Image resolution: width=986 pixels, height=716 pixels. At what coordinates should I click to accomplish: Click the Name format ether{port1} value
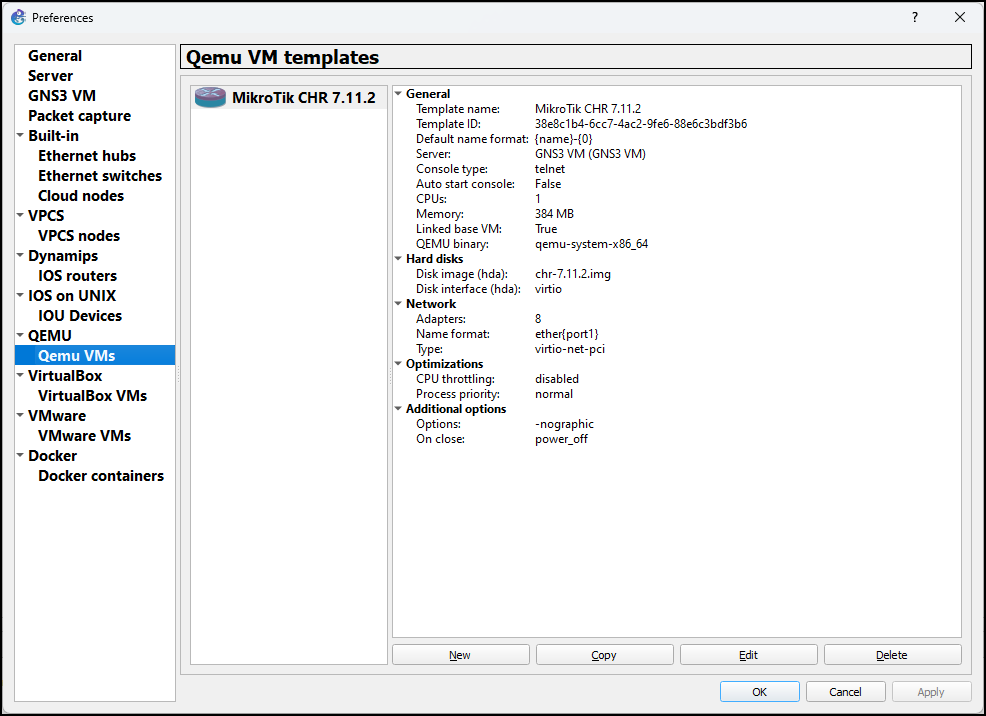coord(567,334)
